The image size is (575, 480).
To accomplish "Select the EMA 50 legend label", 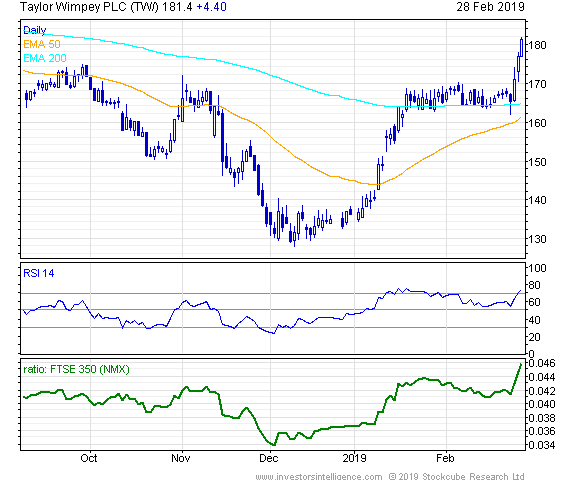I will point(41,44).
